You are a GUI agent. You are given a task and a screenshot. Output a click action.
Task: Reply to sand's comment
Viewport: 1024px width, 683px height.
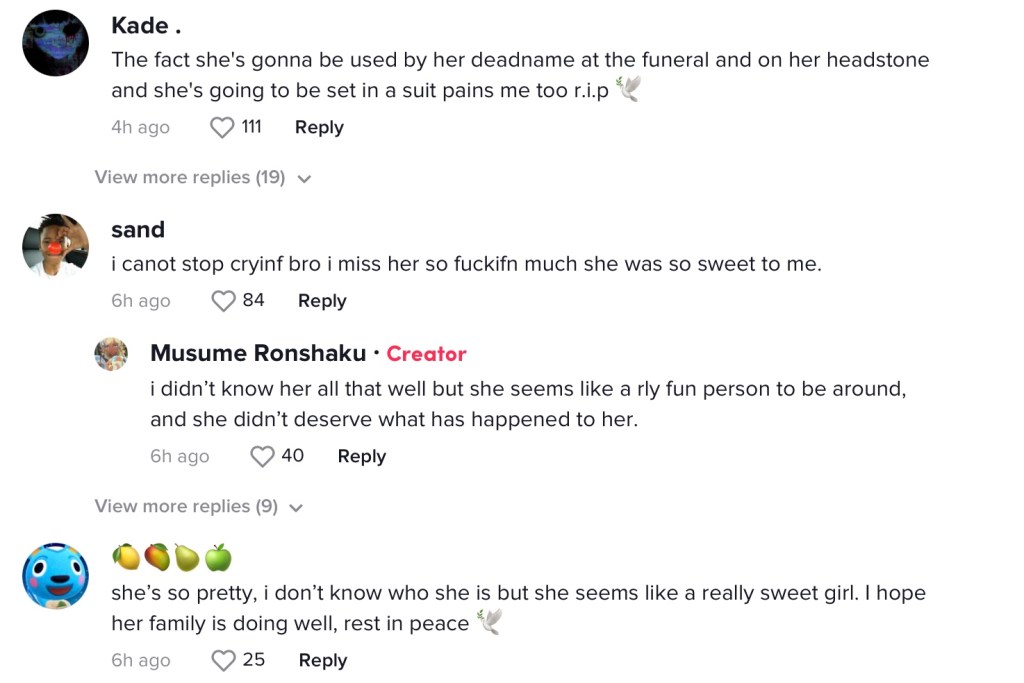coord(322,300)
